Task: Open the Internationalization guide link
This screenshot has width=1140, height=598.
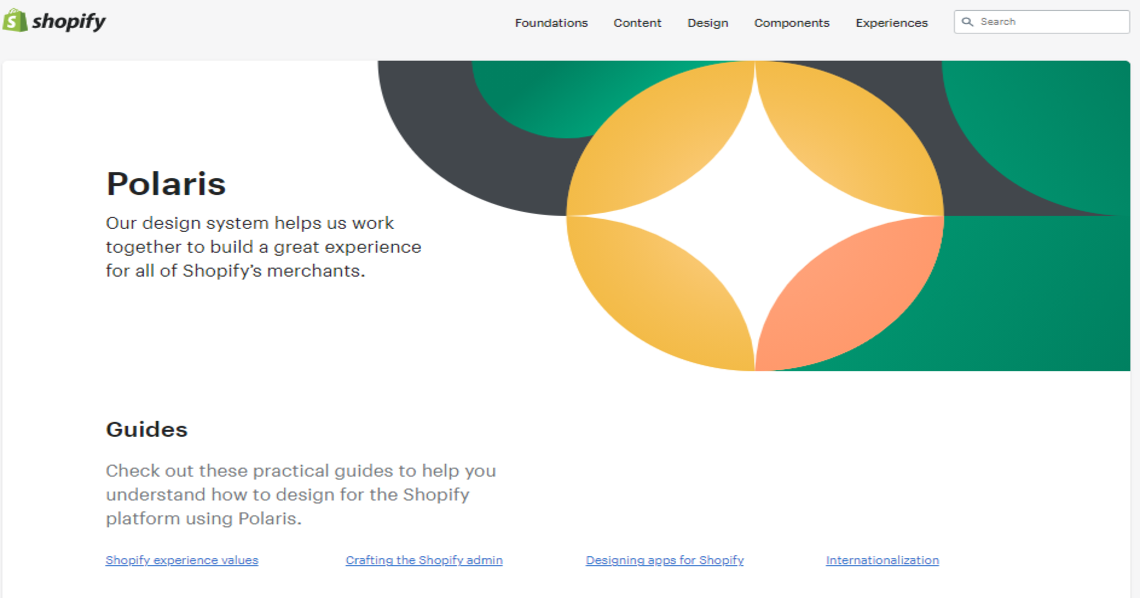Action: pos(882,560)
